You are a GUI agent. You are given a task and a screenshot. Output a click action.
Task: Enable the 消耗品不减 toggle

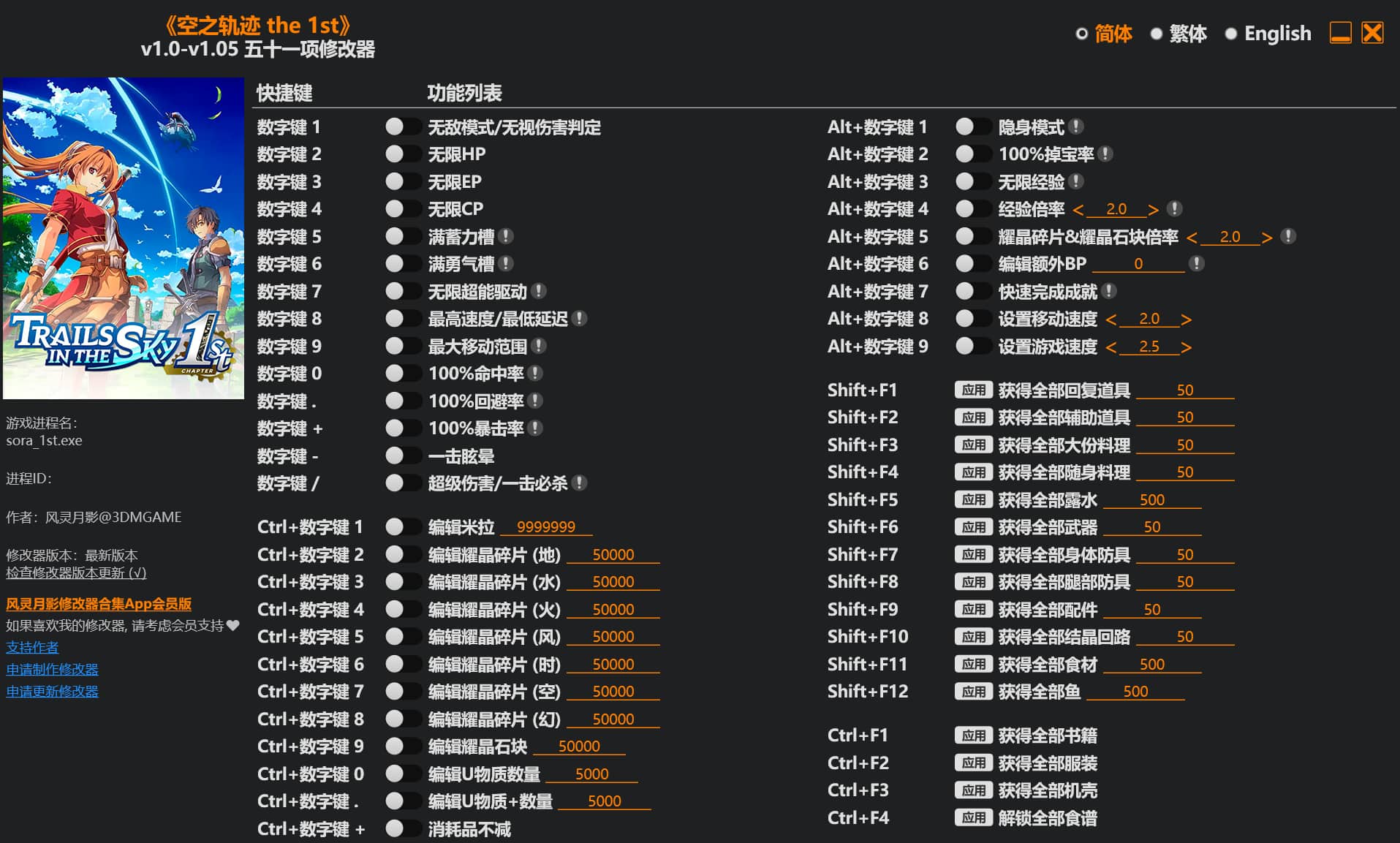pos(403,828)
